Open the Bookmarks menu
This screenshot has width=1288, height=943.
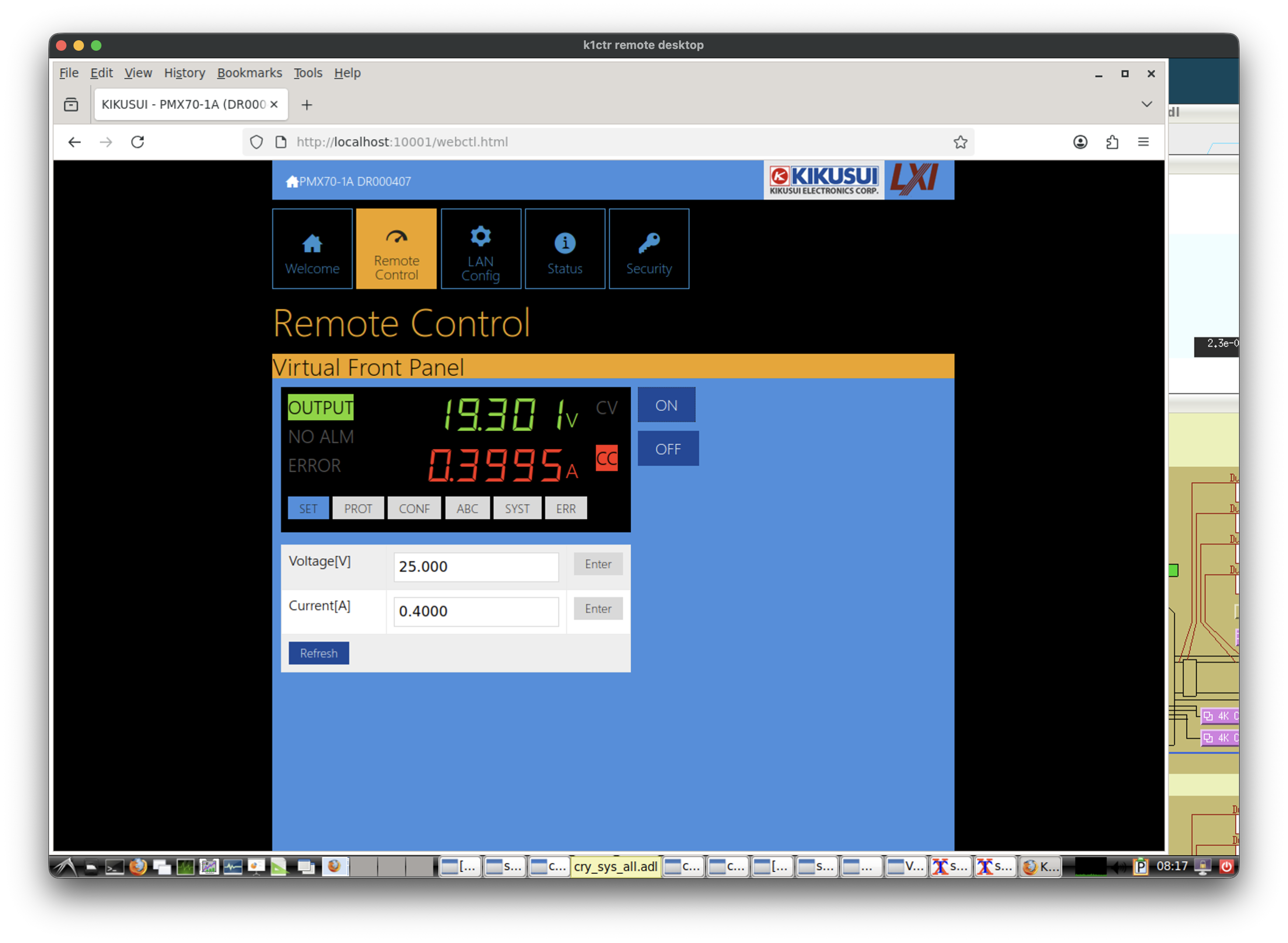(x=249, y=73)
